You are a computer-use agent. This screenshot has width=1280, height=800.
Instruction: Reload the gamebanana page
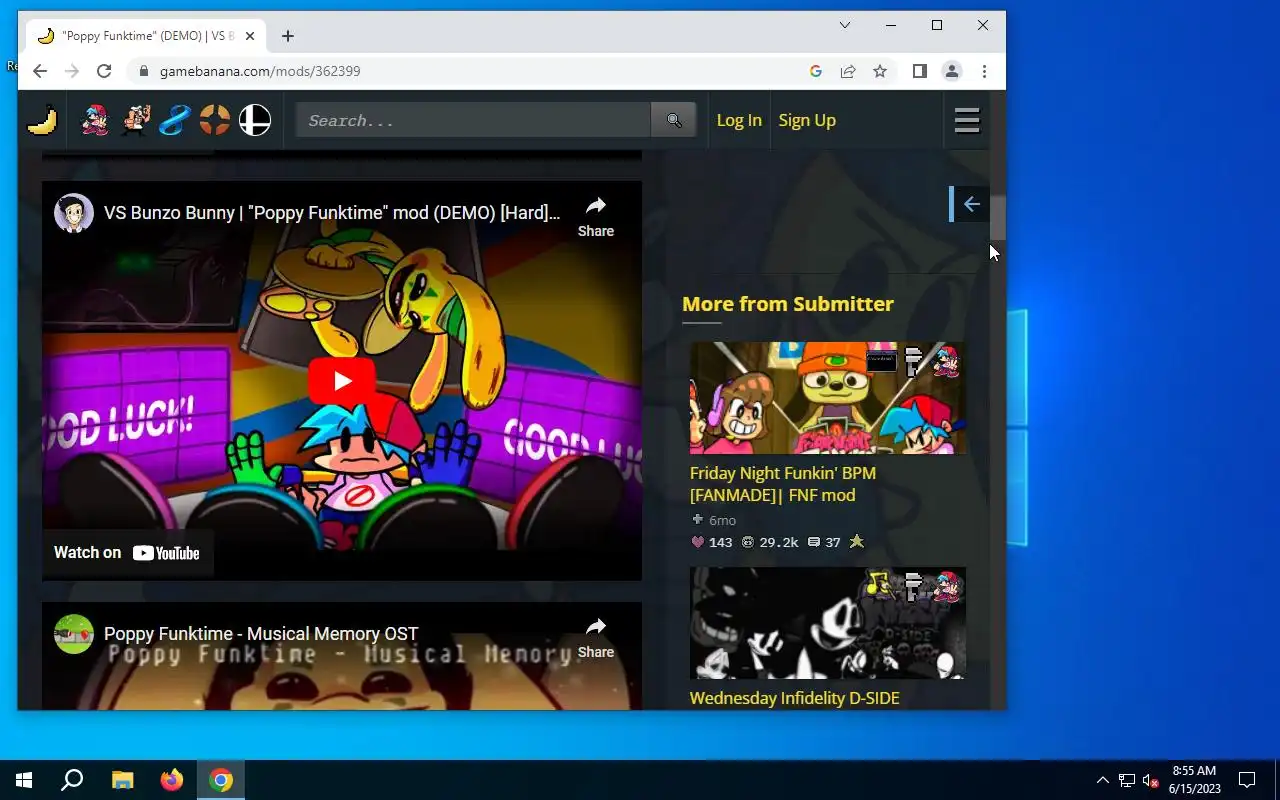[104, 71]
